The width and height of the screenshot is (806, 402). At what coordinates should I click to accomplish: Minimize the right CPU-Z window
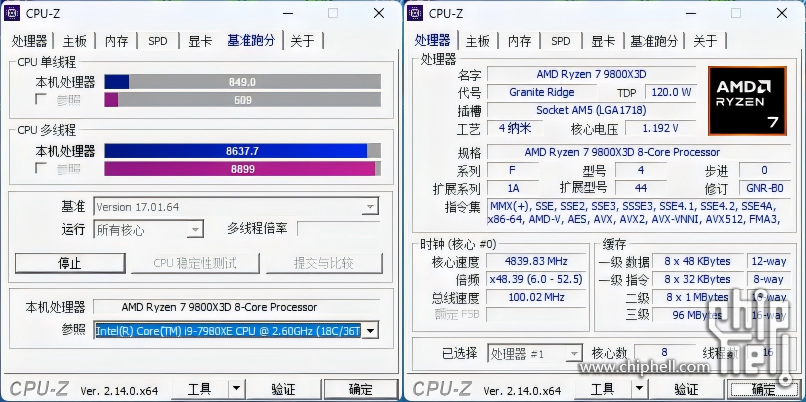click(692, 13)
